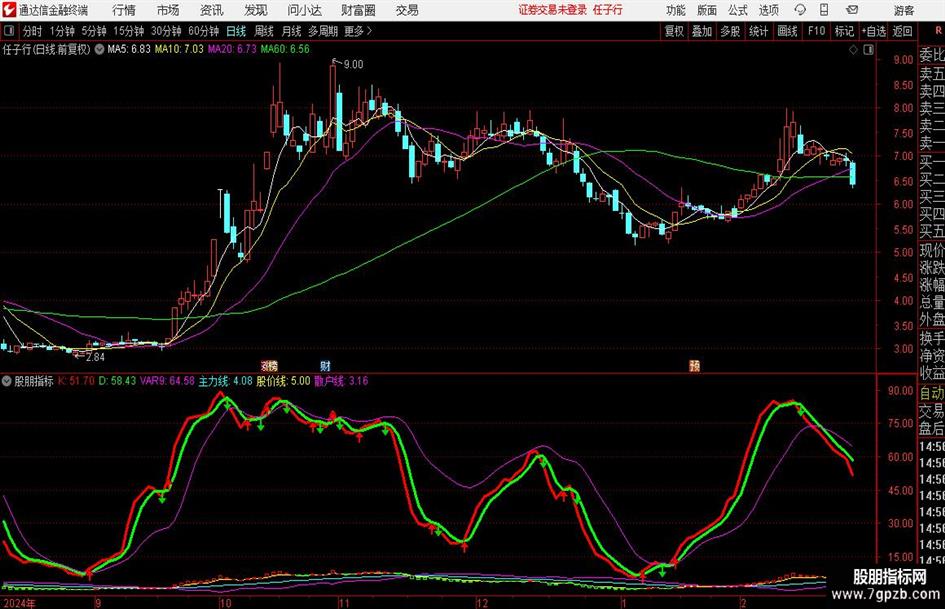The width and height of the screenshot is (945, 609).
Task: Click the 游客 guest account label
Action: coord(904,10)
